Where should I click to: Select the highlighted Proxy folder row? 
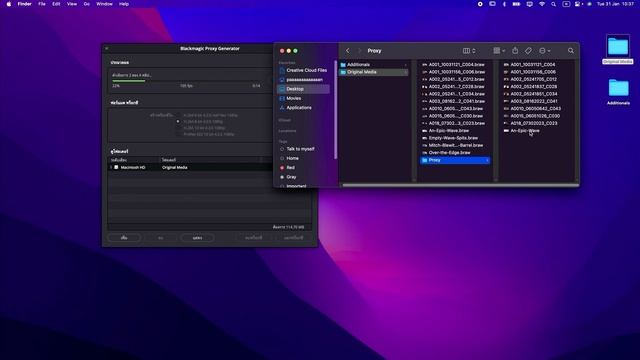(x=455, y=160)
